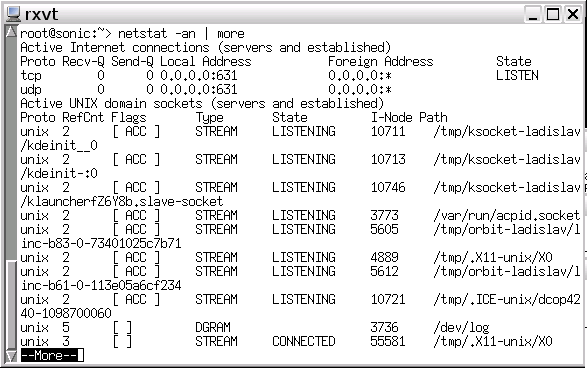Click the 'Active UNIX domain sockets' heading line
The width and height of the screenshot is (587, 368).
pos(202,103)
